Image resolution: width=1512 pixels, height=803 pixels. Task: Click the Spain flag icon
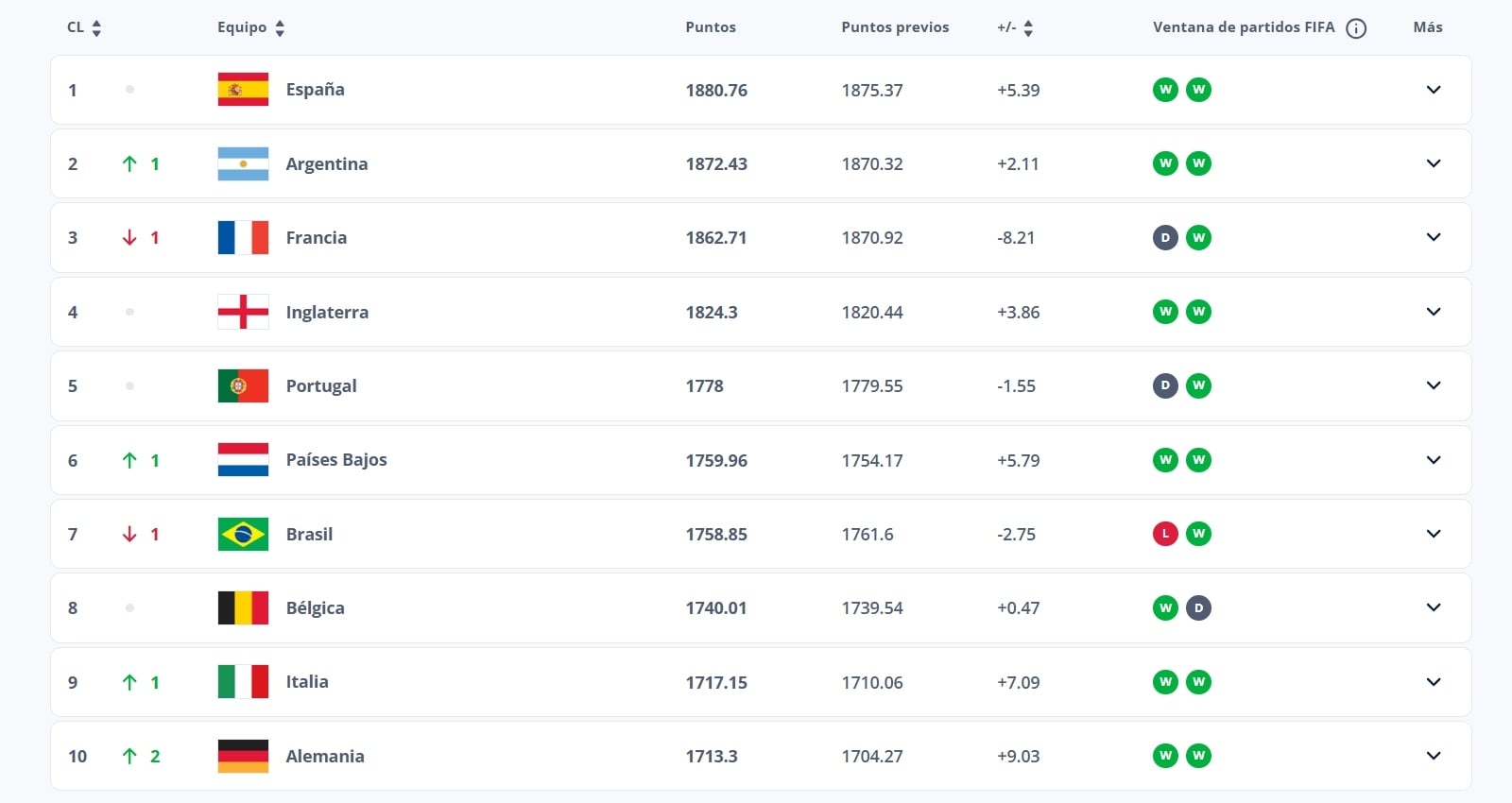[243, 90]
